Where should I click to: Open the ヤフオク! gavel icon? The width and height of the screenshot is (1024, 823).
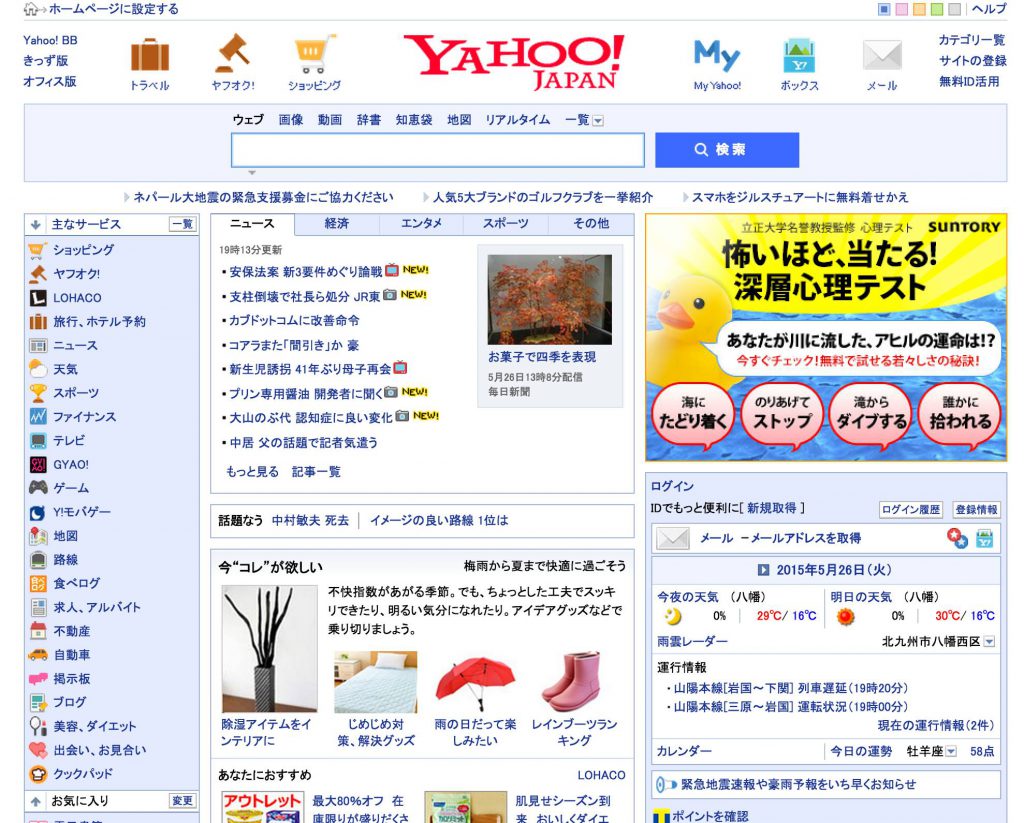[232, 54]
